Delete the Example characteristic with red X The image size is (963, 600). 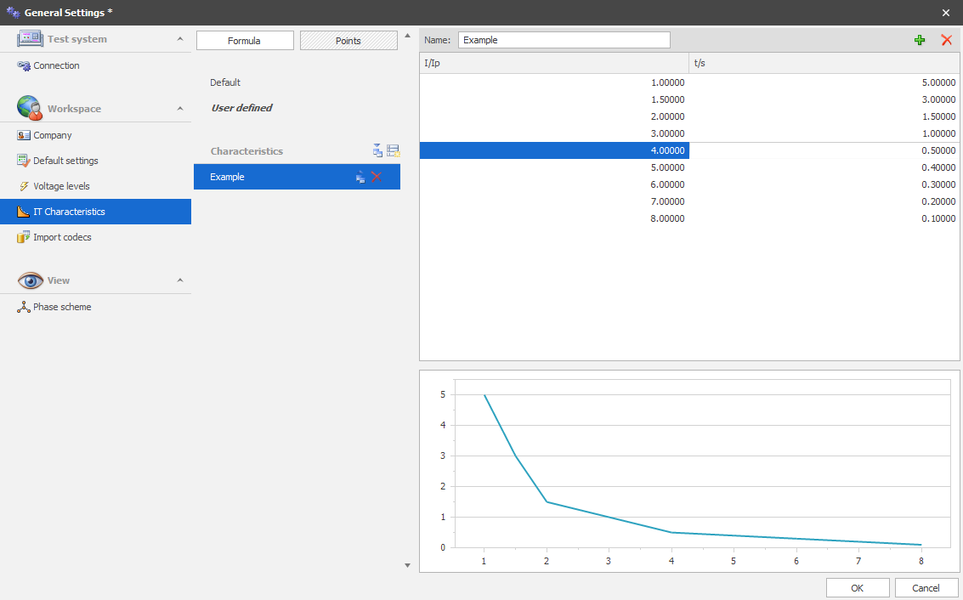tap(376, 177)
